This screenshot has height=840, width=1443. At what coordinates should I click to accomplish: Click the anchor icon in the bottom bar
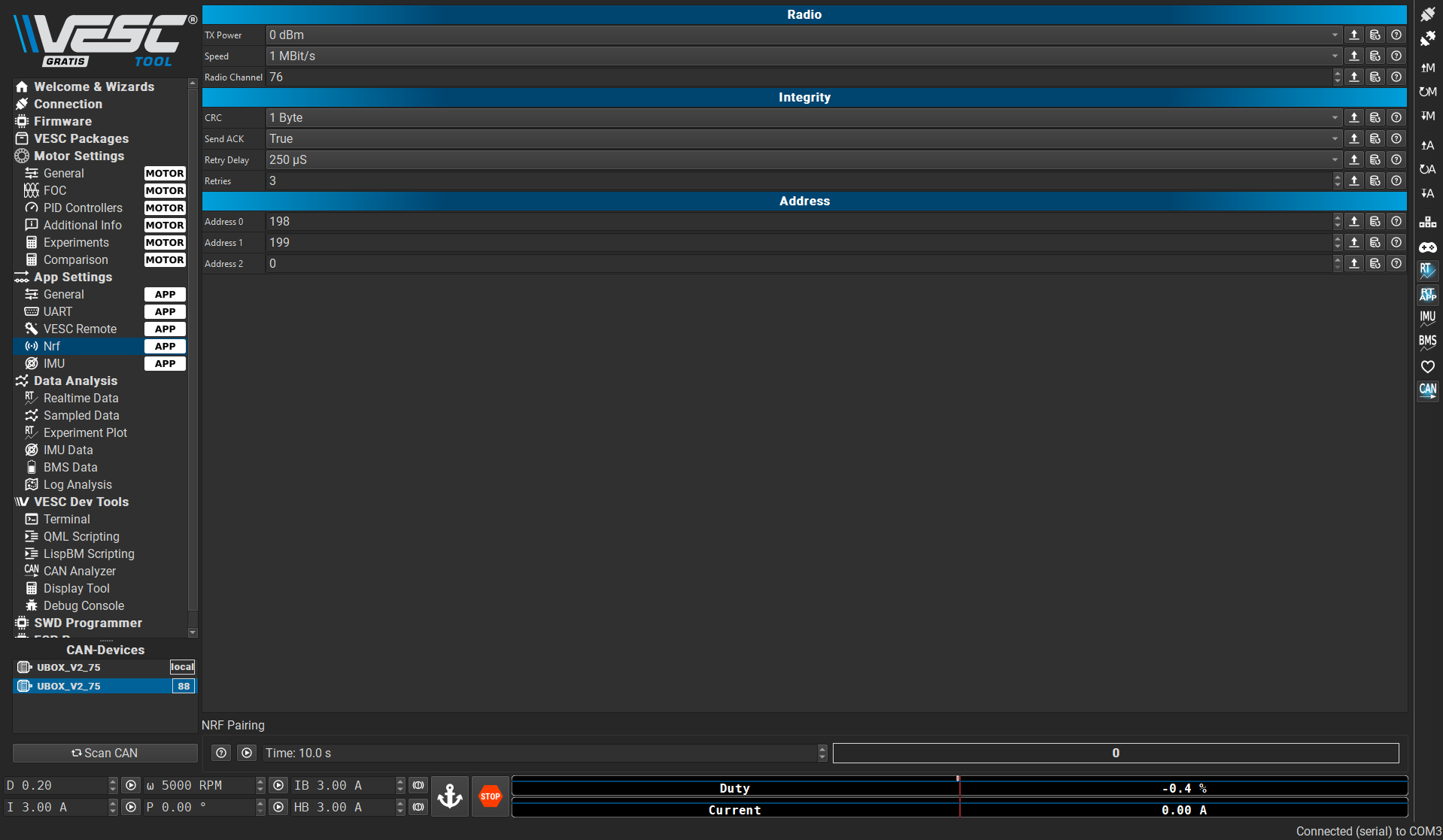[450, 796]
